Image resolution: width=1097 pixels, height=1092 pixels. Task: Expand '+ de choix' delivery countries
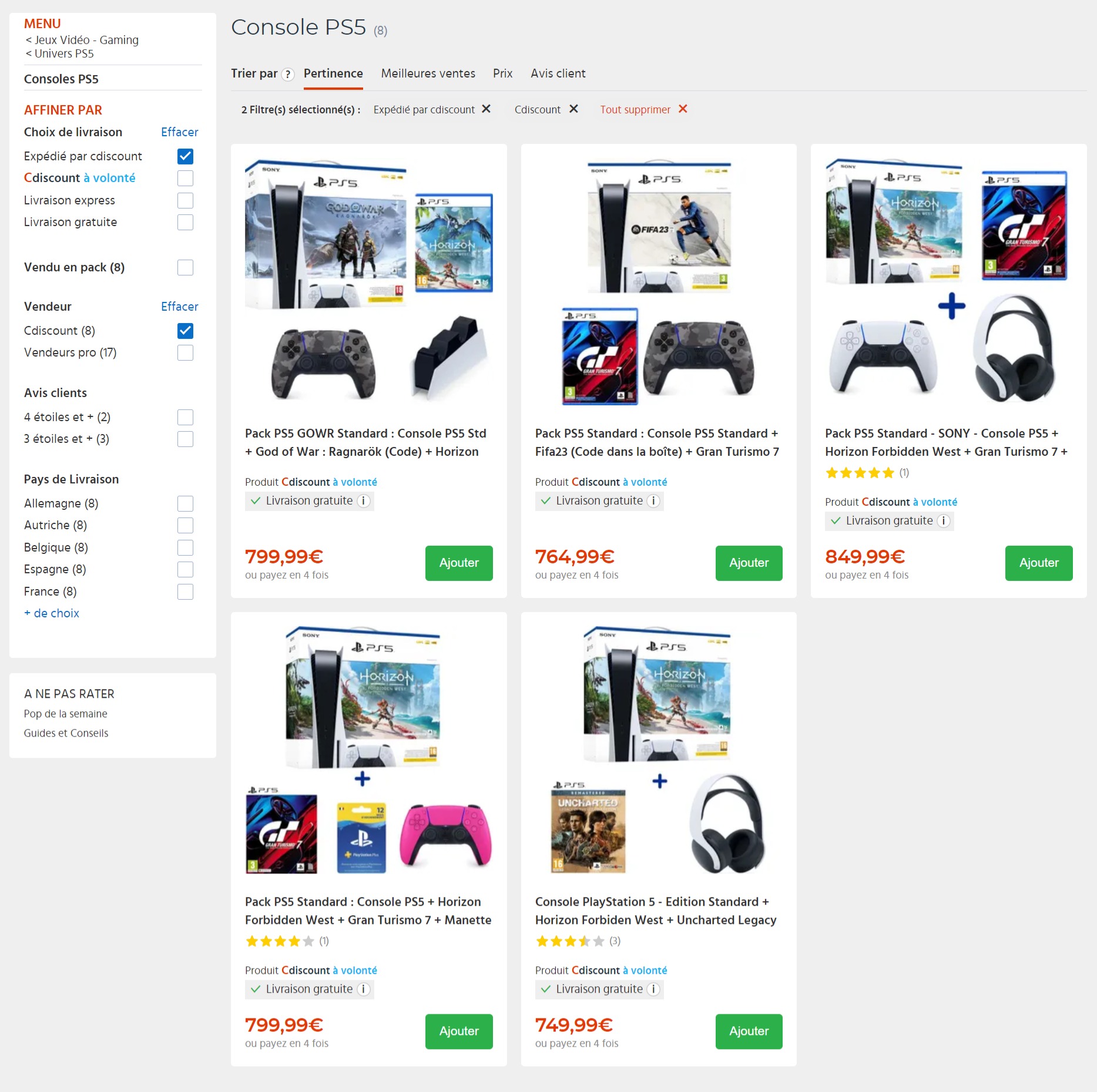click(x=52, y=613)
